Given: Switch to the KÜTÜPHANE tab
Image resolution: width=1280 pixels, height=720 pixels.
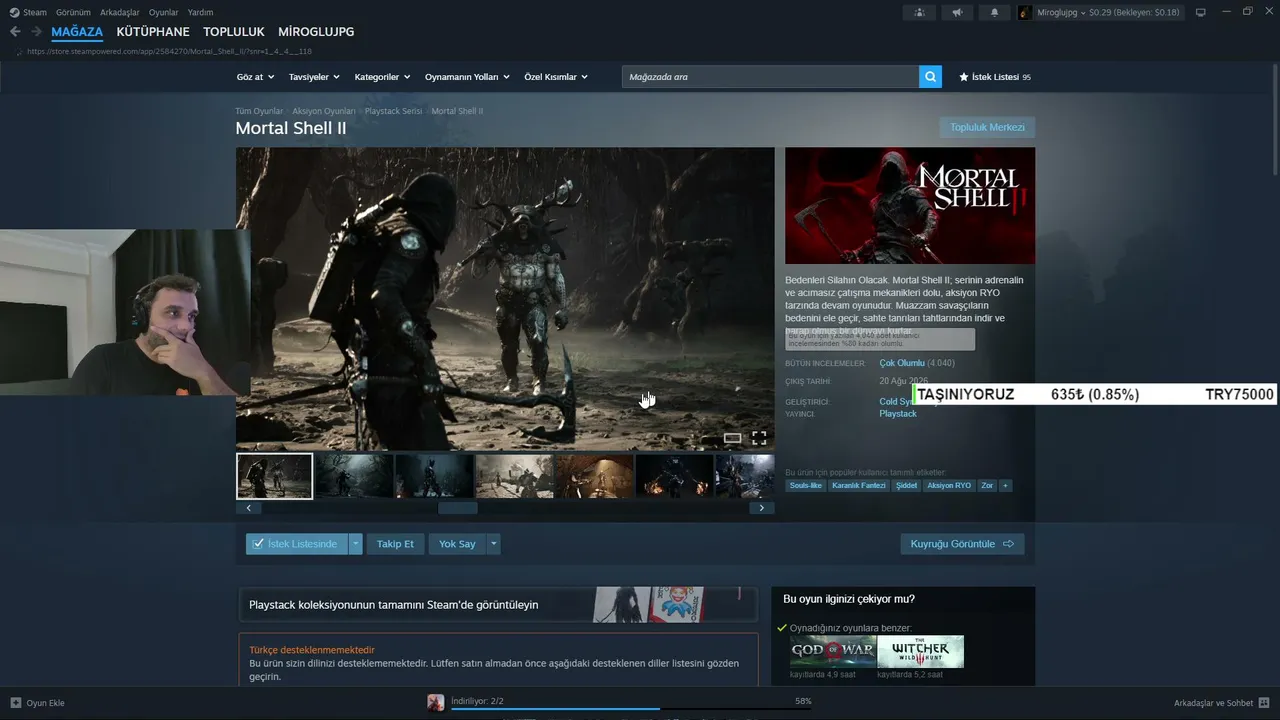Looking at the screenshot, I should tap(153, 32).
